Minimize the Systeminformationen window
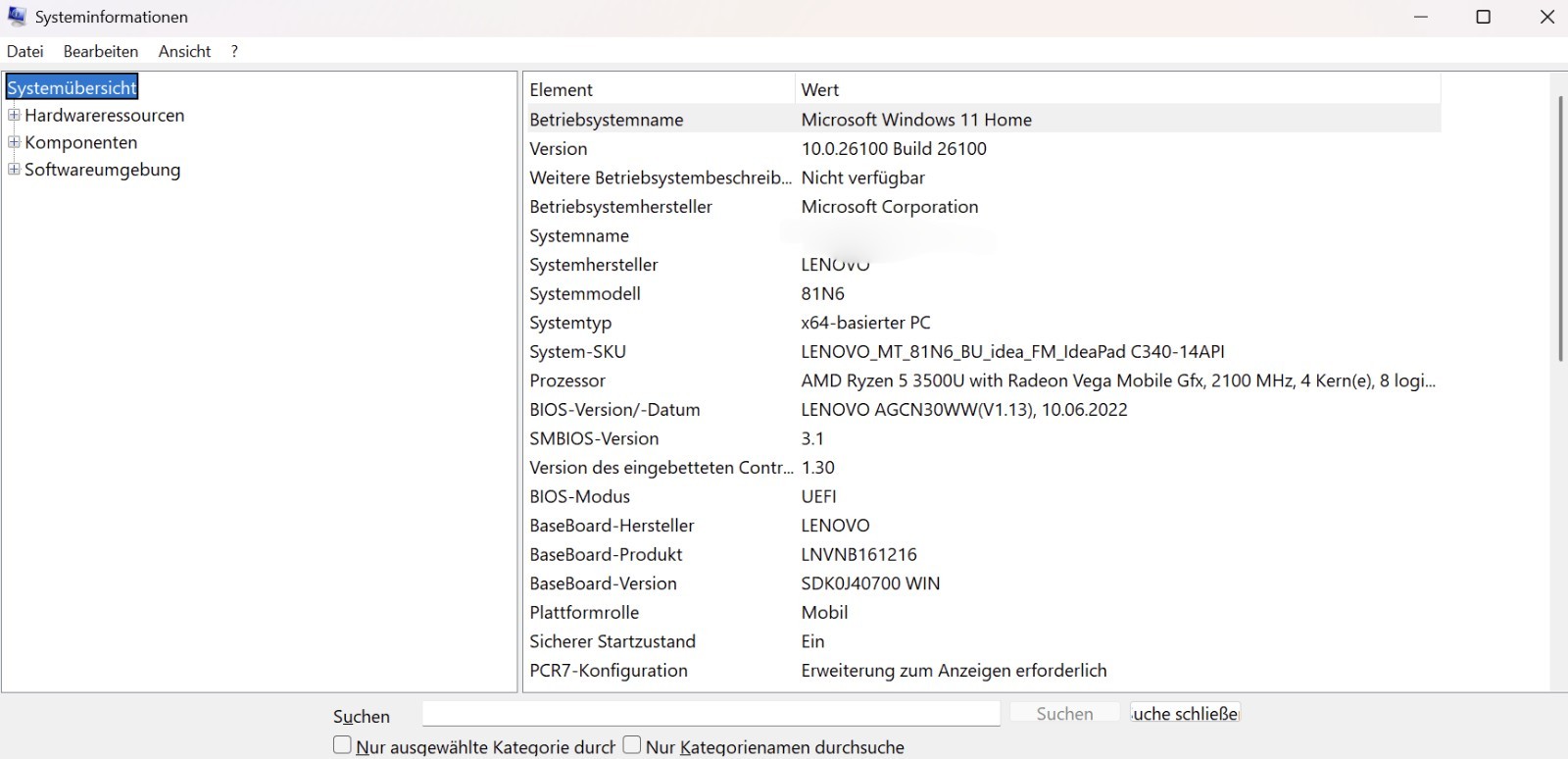The image size is (1568, 759). coord(1421,17)
